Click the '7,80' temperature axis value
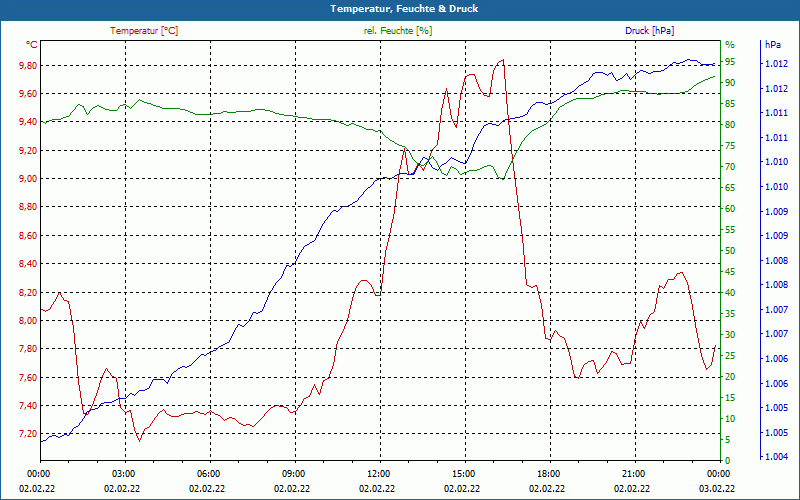Viewport: 800px width, 500px height. 29,349
